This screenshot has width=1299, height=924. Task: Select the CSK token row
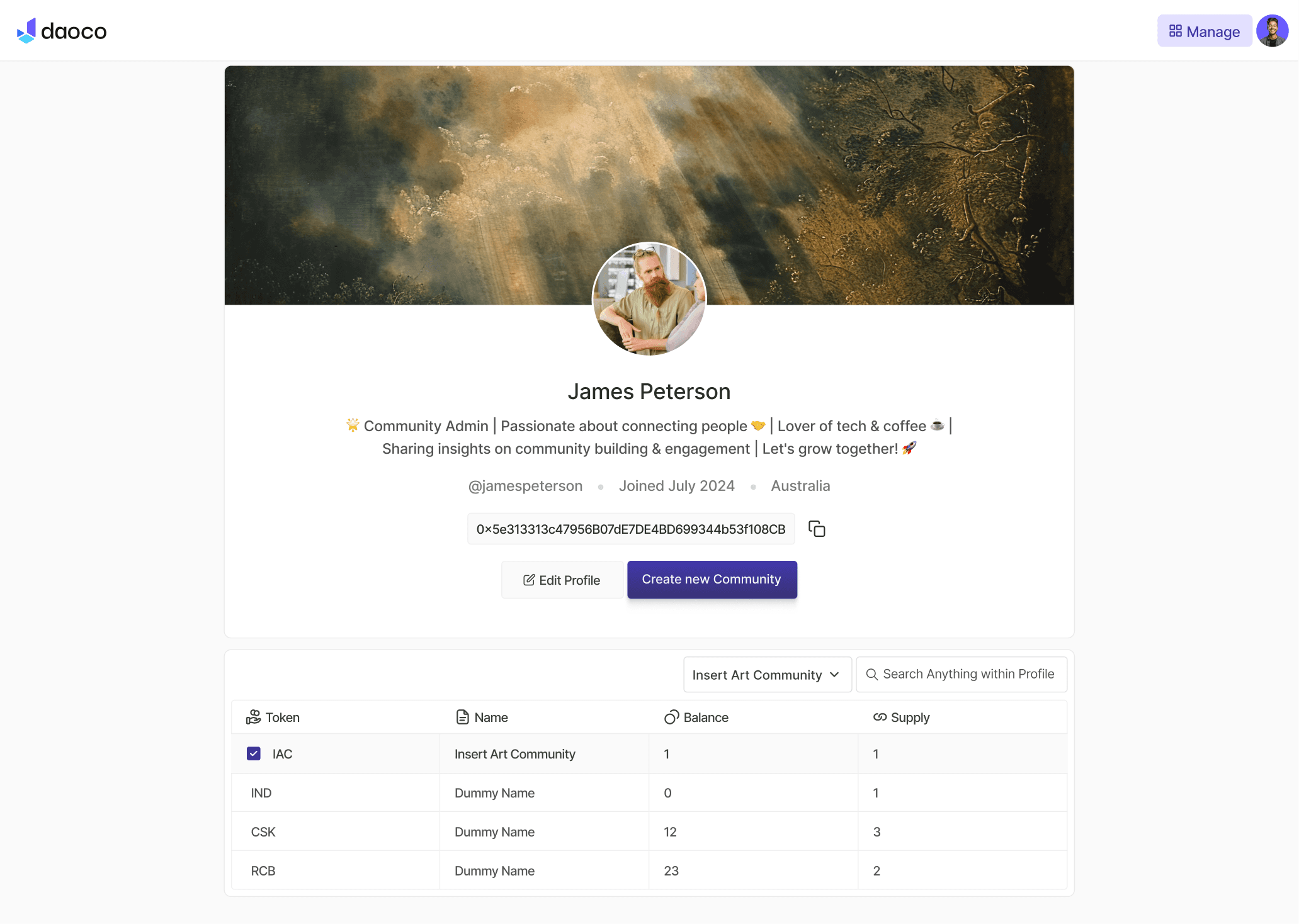coord(649,831)
